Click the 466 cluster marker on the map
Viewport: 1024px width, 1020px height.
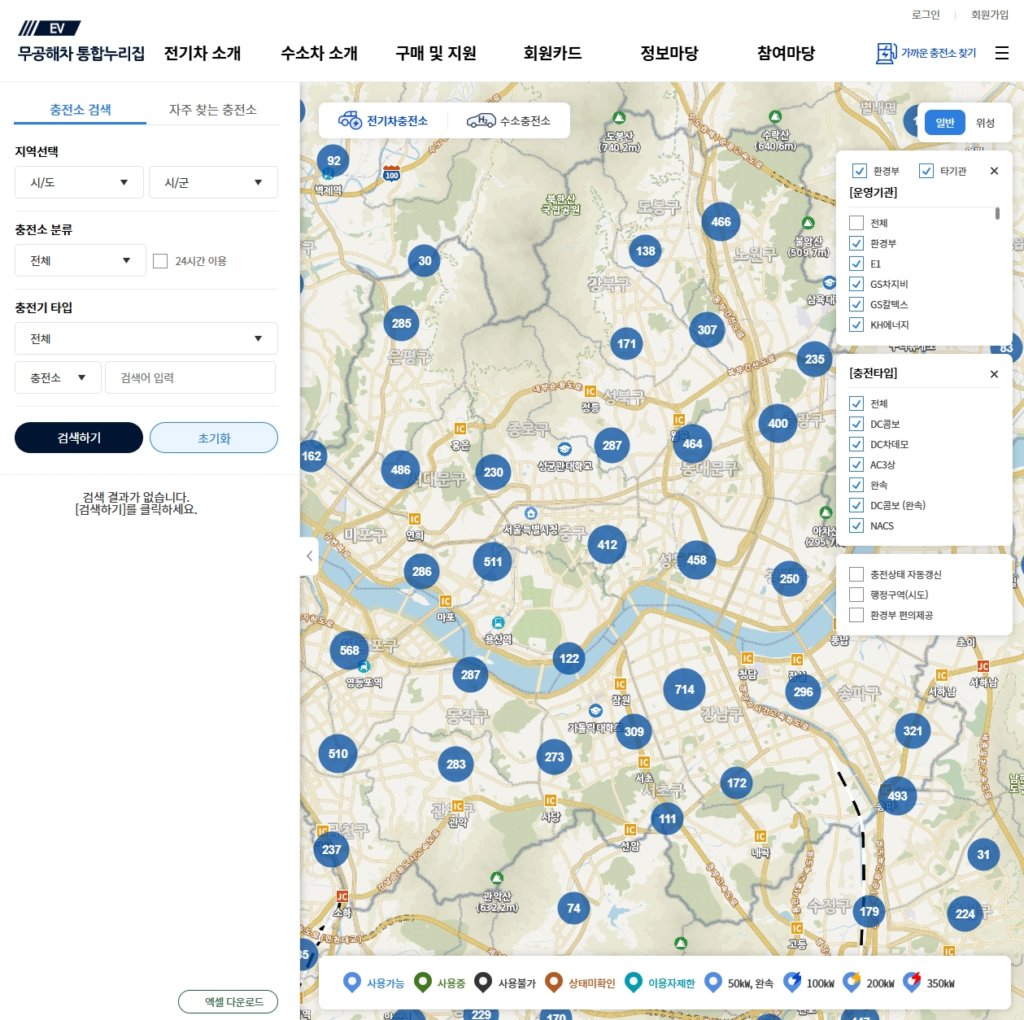[721, 222]
